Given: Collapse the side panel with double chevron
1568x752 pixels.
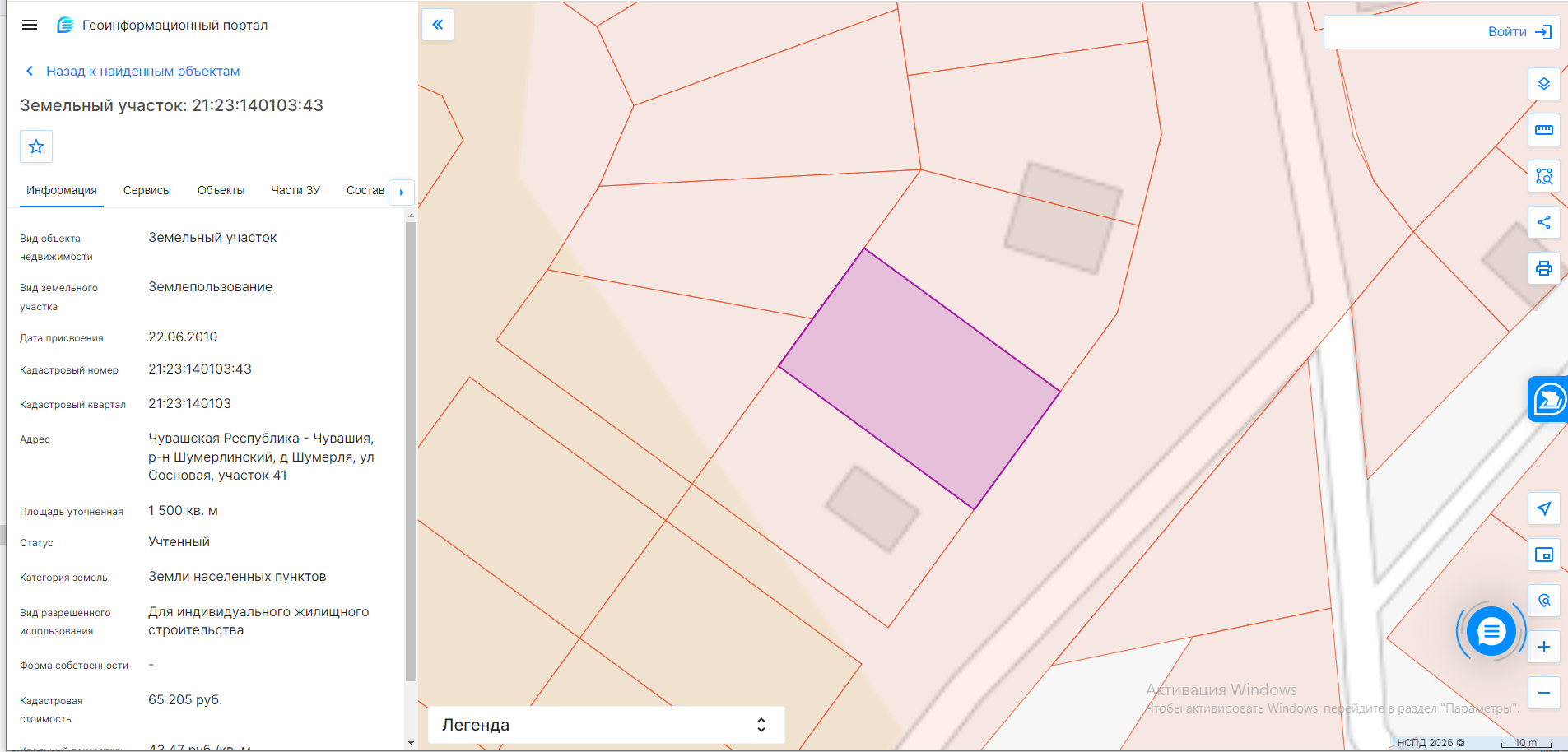Looking at the screenshot, I should pyautogui.click(x=438, y=25).
